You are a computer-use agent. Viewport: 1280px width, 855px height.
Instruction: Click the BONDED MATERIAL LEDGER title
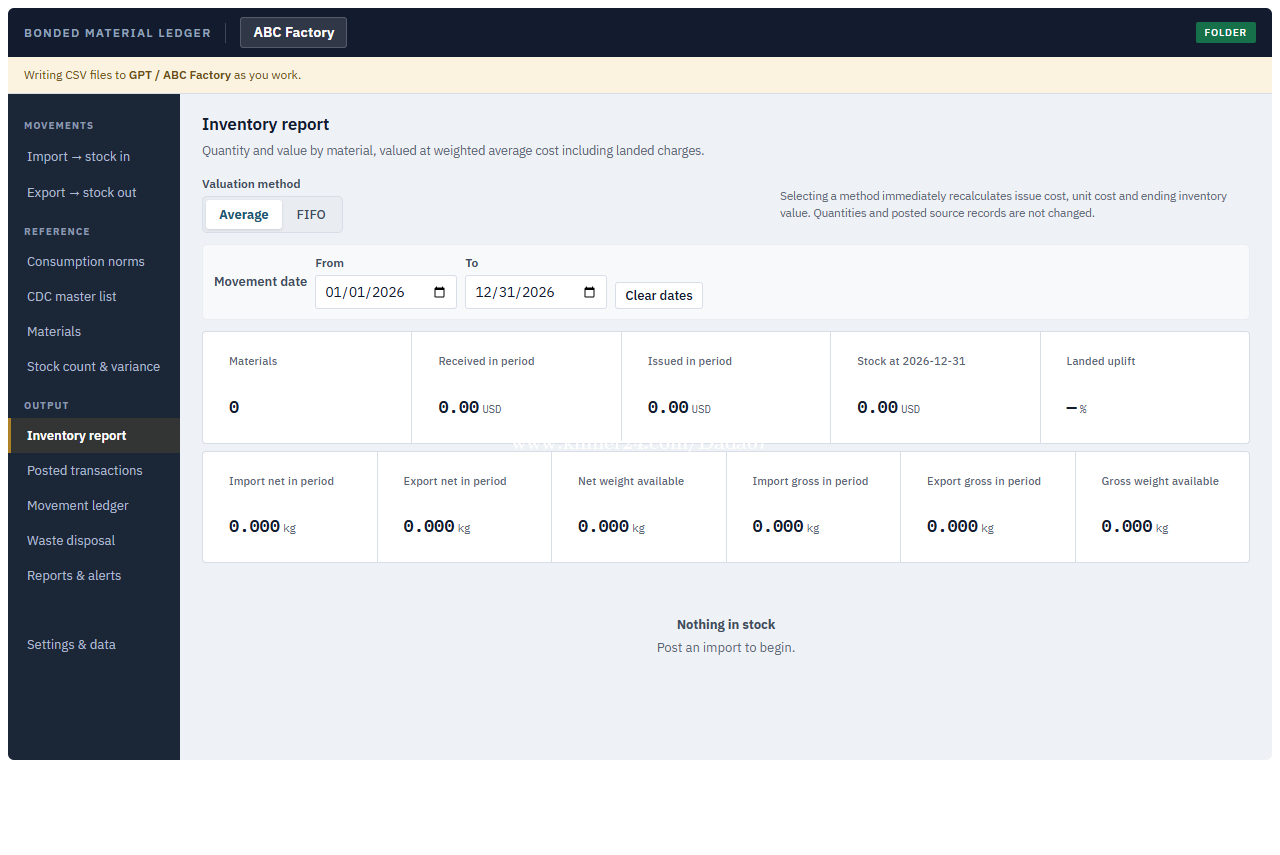click(x=118, y=33)
